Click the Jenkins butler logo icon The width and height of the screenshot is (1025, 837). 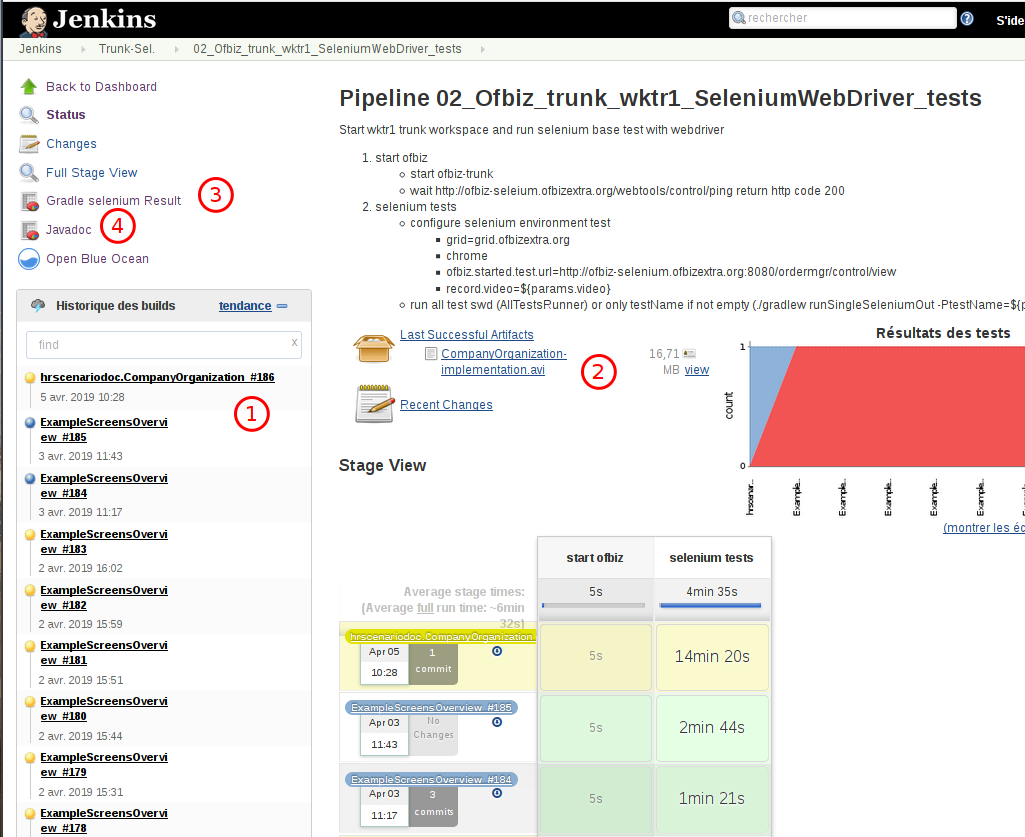click(x=33, y=20)
